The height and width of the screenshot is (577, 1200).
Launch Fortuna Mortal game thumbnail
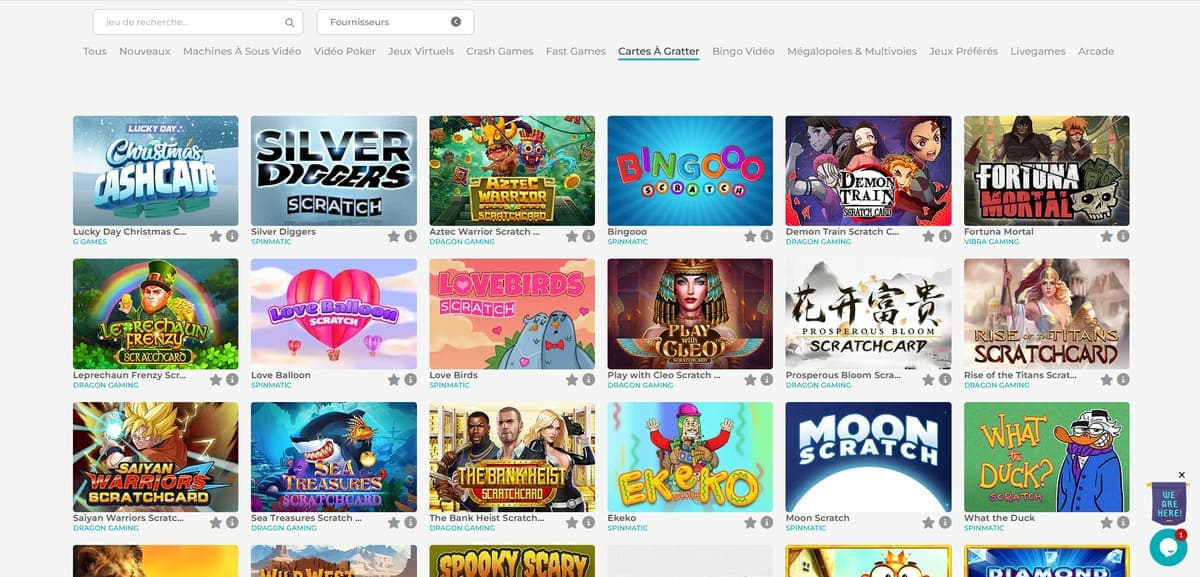click(1046, 170)
